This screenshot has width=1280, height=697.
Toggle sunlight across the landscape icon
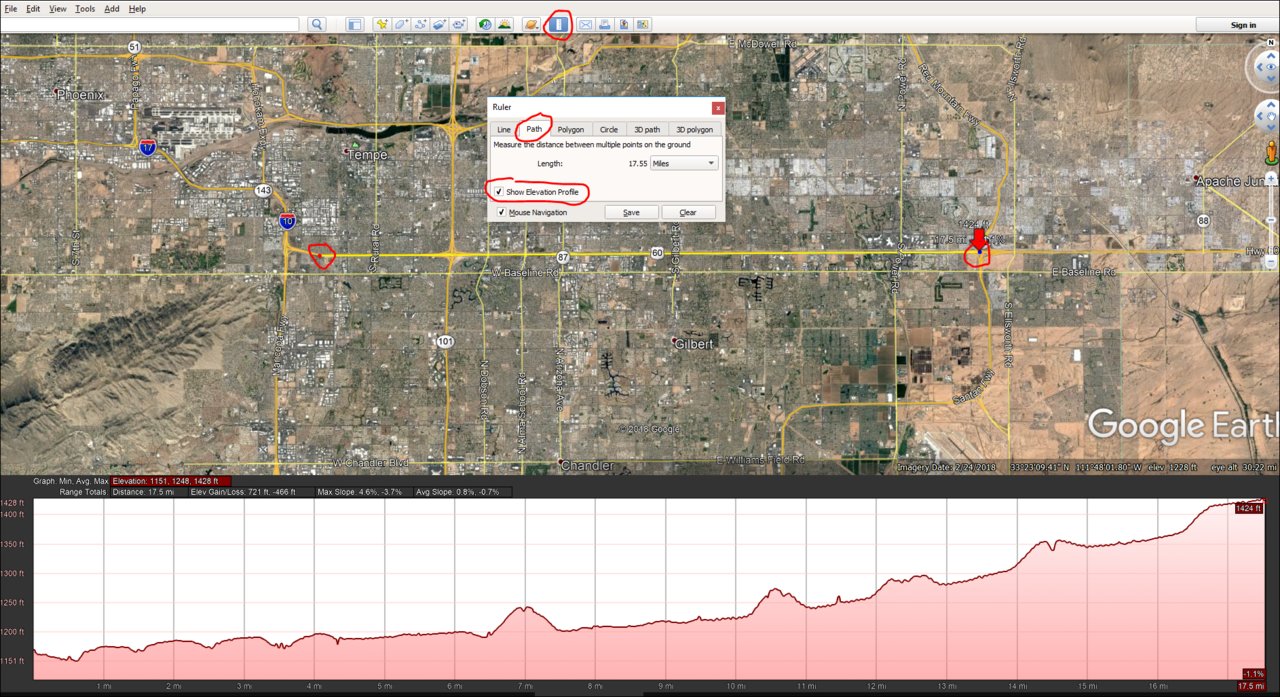point(505,24)
